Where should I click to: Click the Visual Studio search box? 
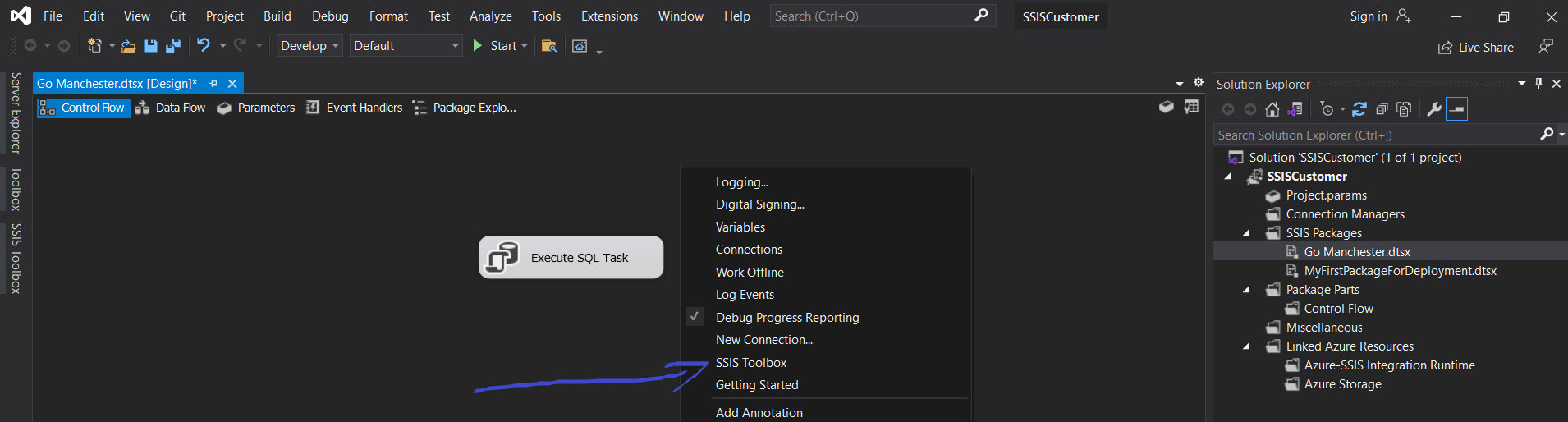[872, 16]
